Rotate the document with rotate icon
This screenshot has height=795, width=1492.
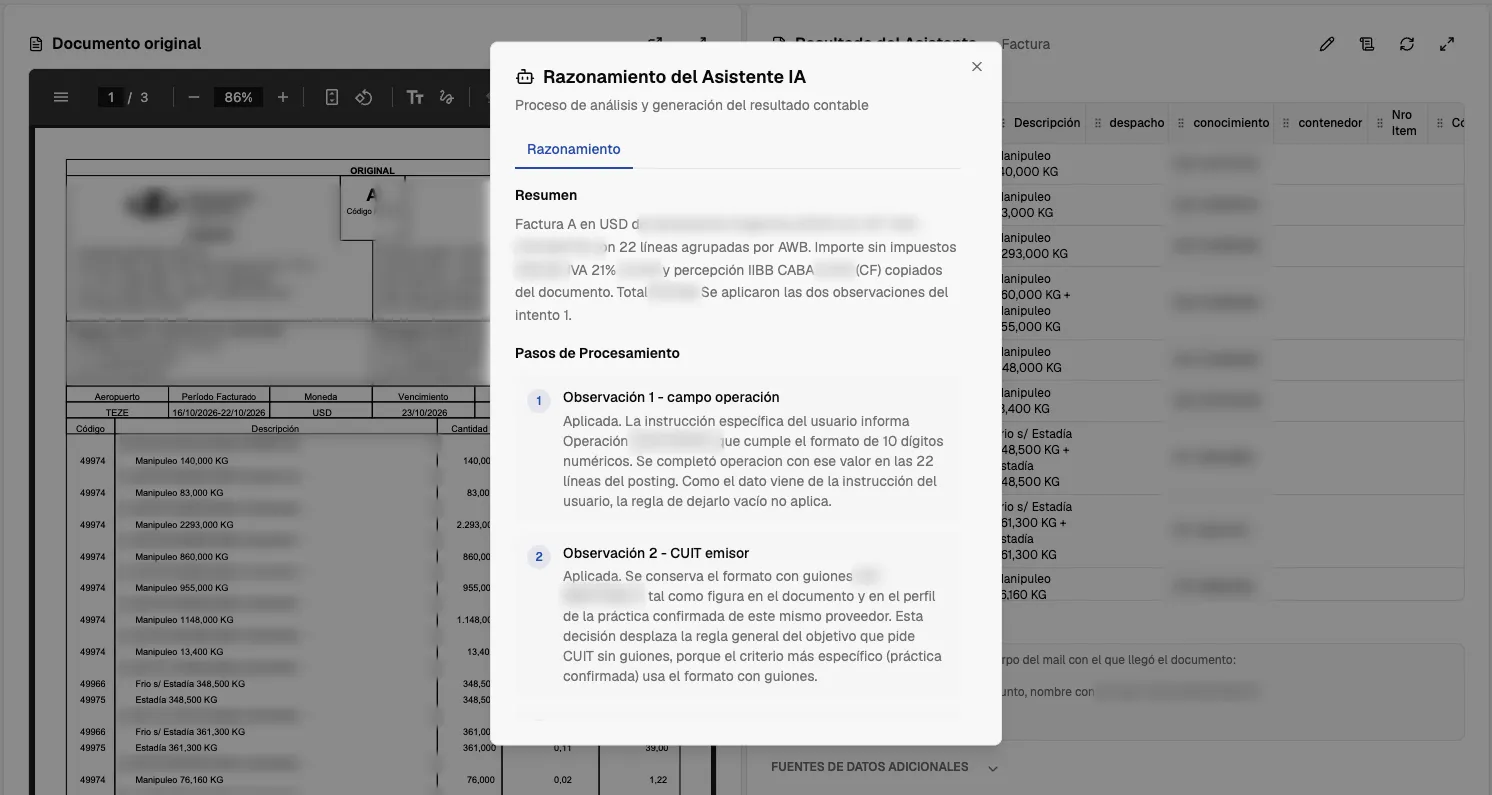pos(364,97)
